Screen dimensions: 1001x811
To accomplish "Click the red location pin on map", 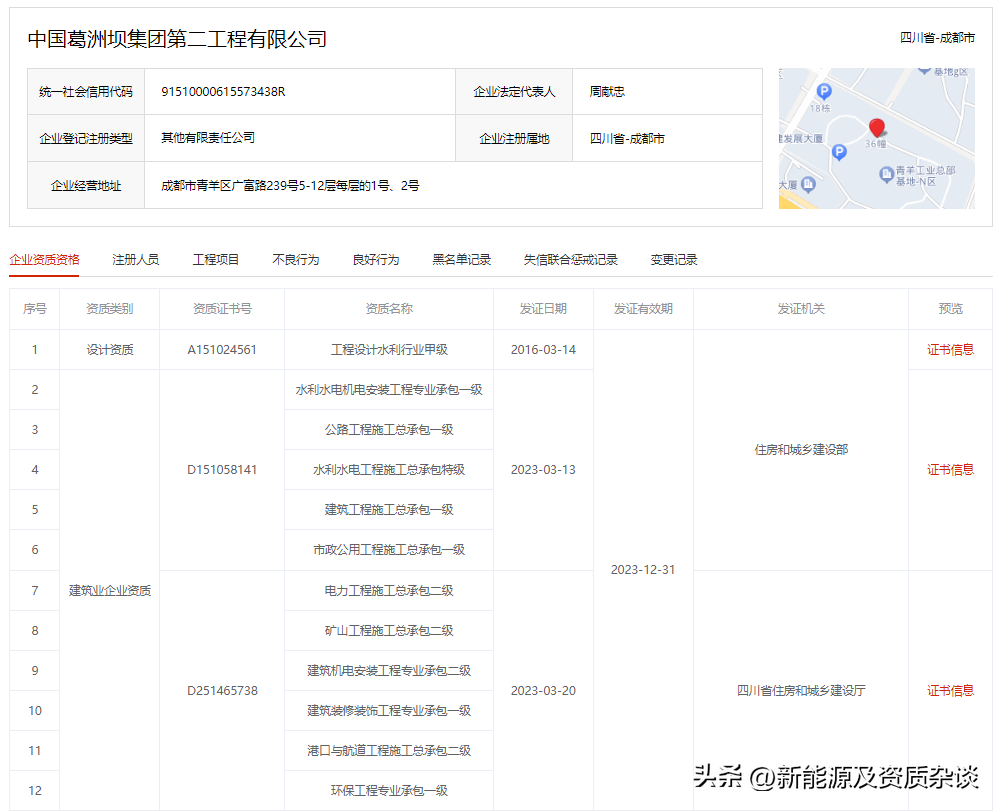I will click(x=877, y=127).
